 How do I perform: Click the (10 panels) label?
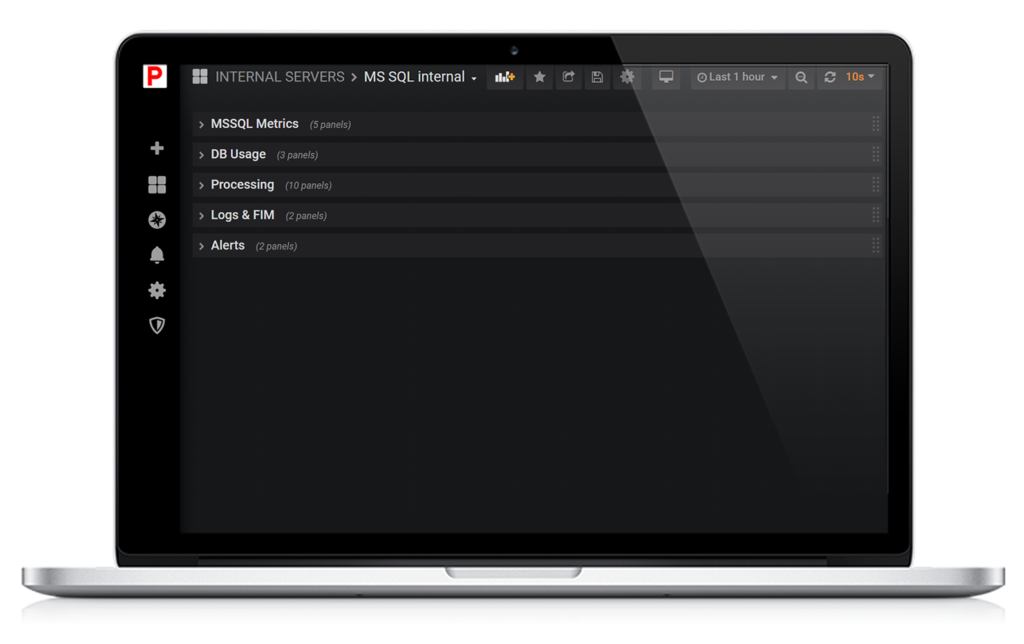tap(308, 185)
